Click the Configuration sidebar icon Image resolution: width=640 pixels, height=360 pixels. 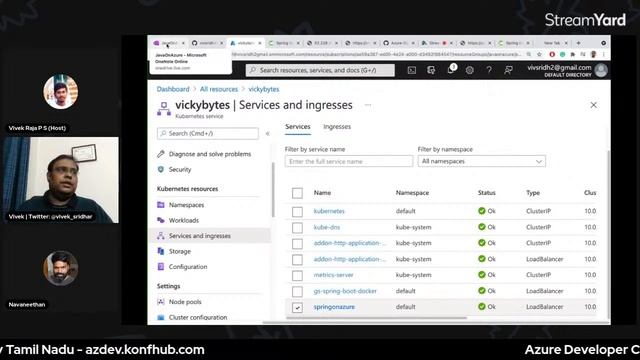(161, 267)
